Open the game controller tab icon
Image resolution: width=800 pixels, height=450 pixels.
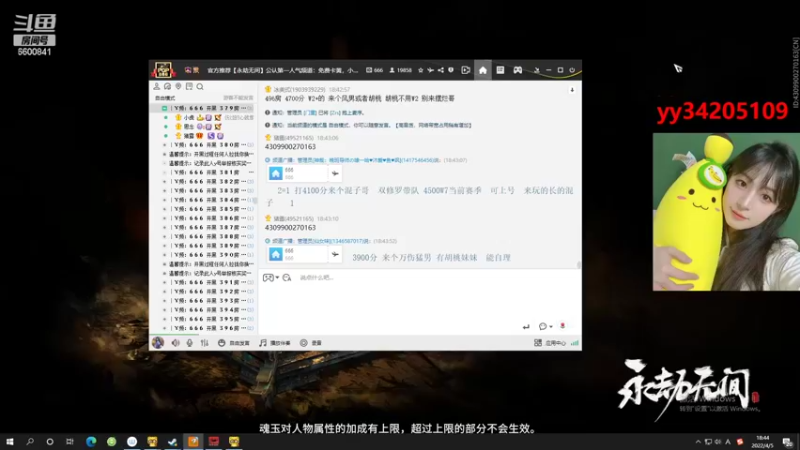click(x=518, y=70)
